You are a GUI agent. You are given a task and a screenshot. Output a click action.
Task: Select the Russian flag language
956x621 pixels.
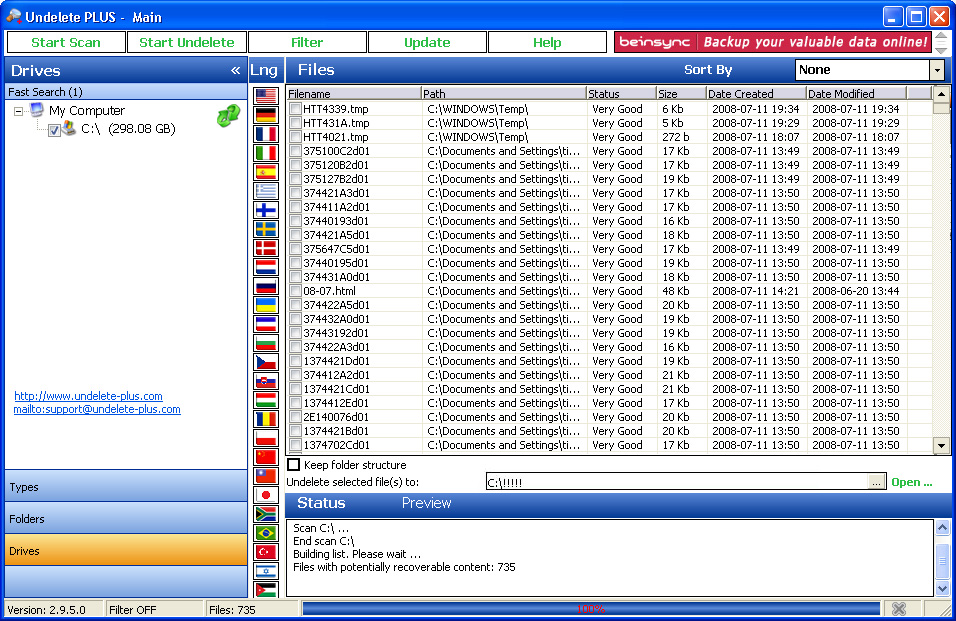click(x=266, y=286)
